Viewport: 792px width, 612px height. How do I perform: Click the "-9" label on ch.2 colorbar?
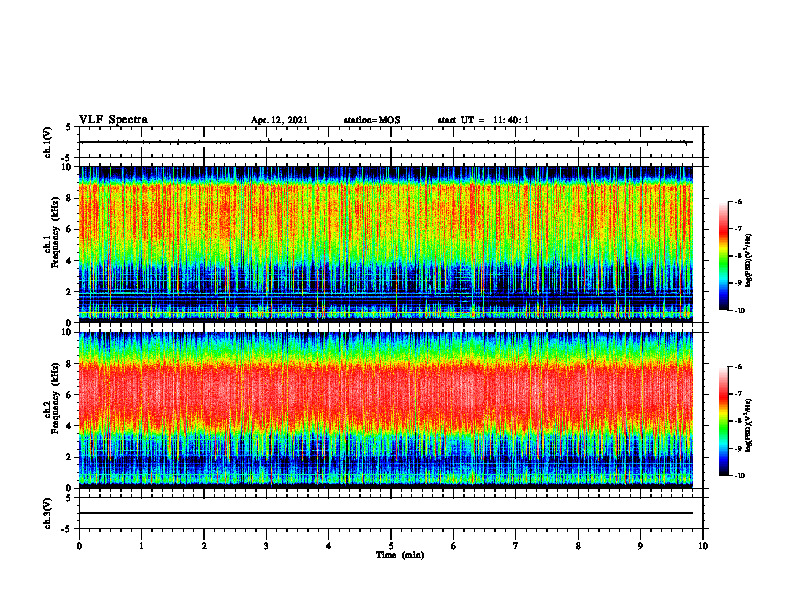[x=738, y=448]
